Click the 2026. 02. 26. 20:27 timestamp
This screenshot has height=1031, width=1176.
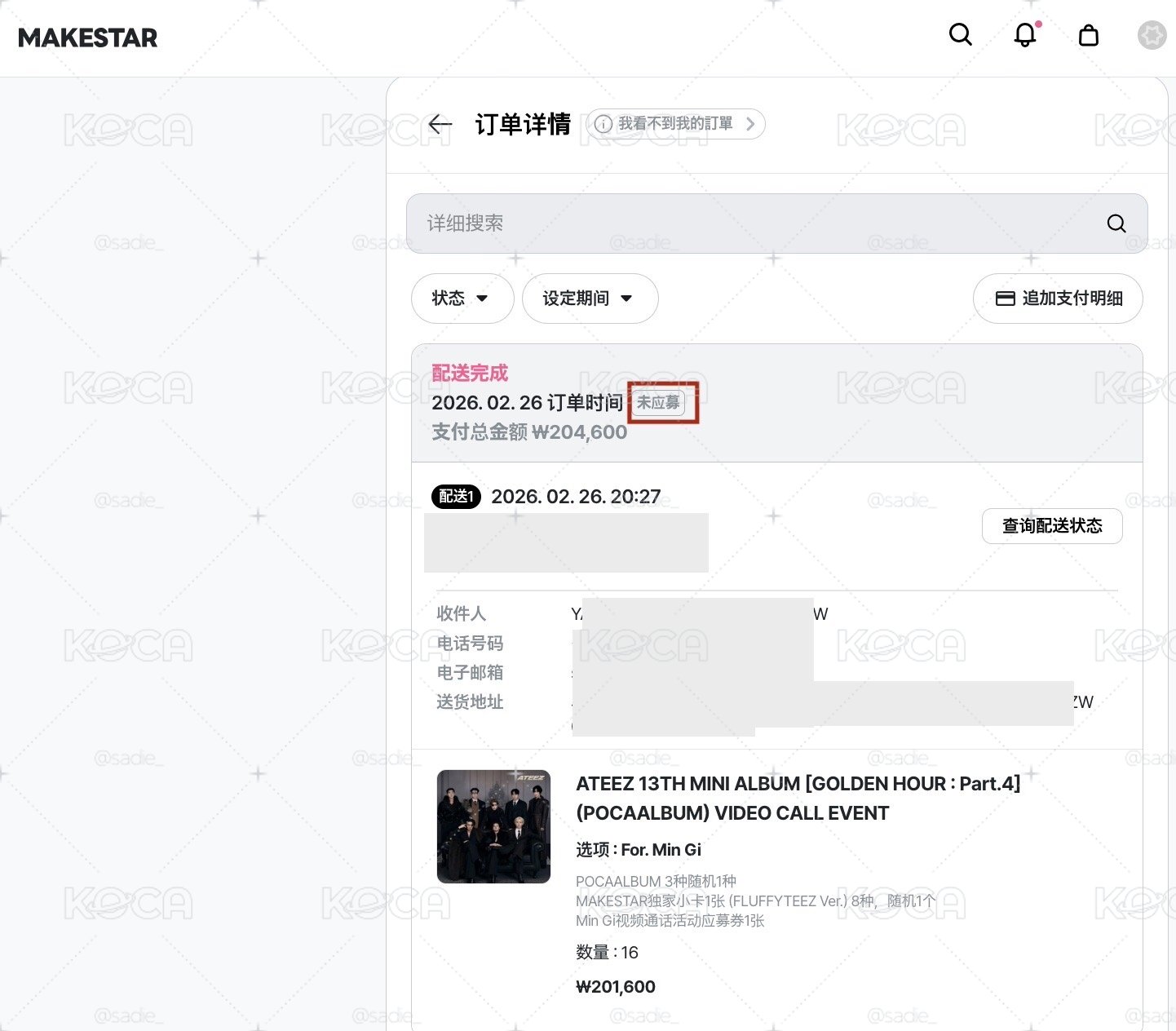pos(576,497)
